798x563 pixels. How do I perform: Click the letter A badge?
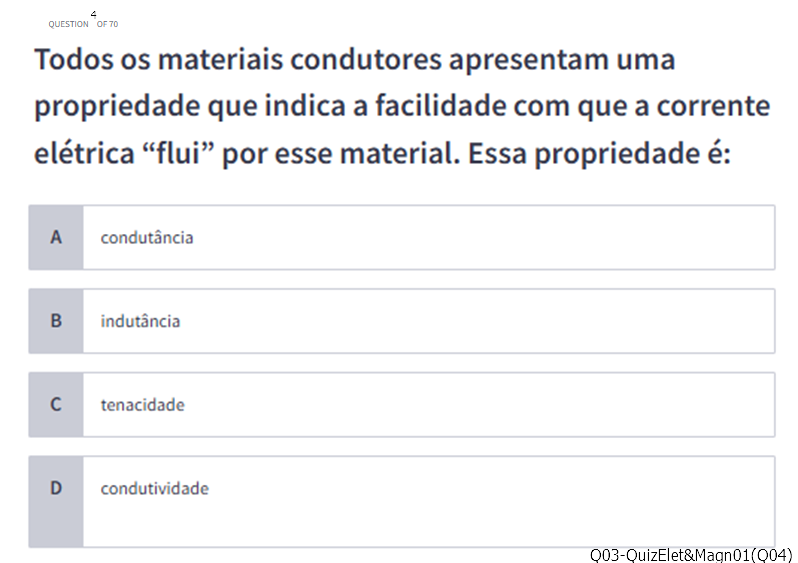click(56, 238)
